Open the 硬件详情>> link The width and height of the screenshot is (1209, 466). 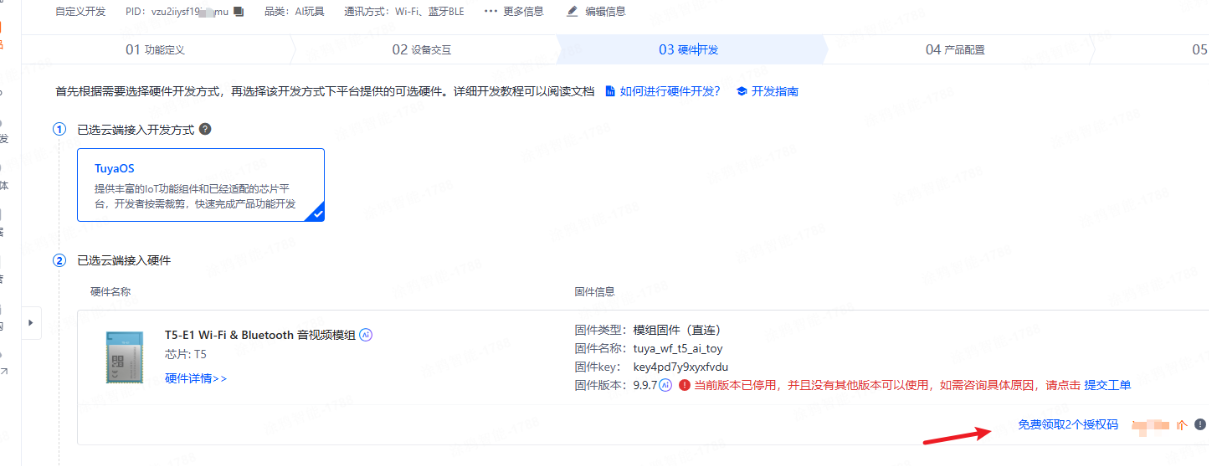(196, 378)
